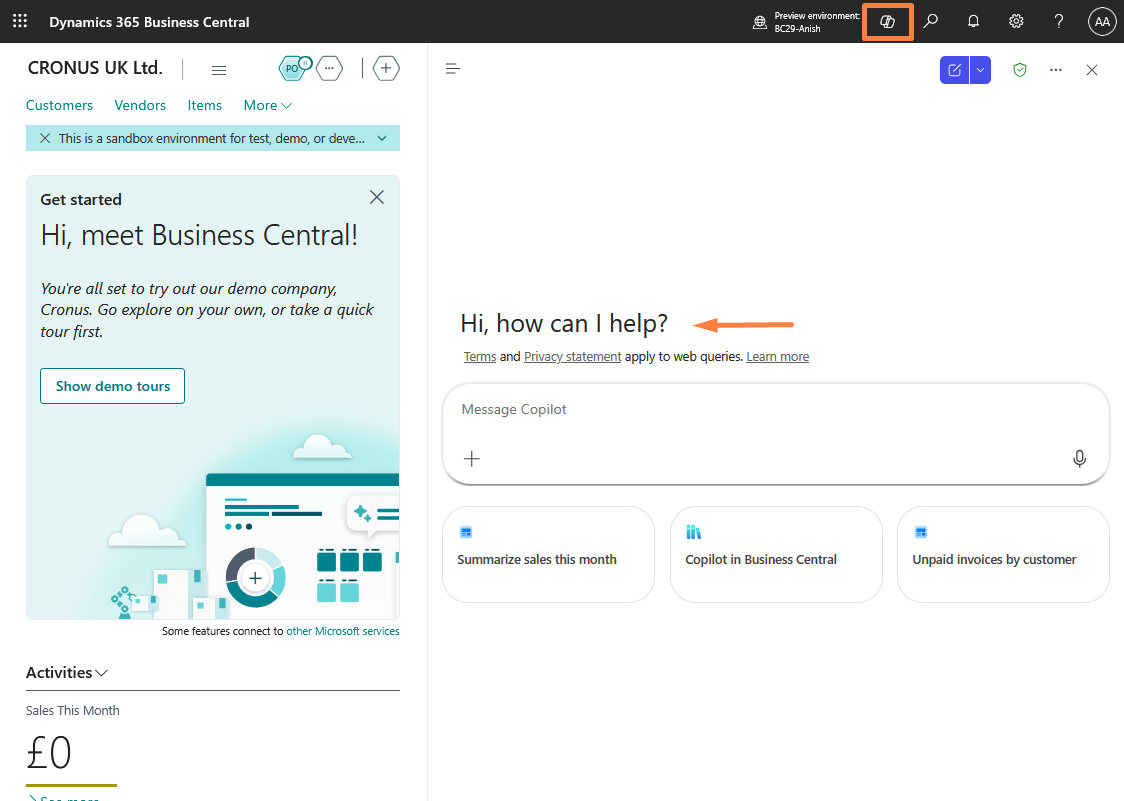Screen dimensions: 1124x801
Task: Dismiss the sandbox environment notification
Action: (44, 138)
